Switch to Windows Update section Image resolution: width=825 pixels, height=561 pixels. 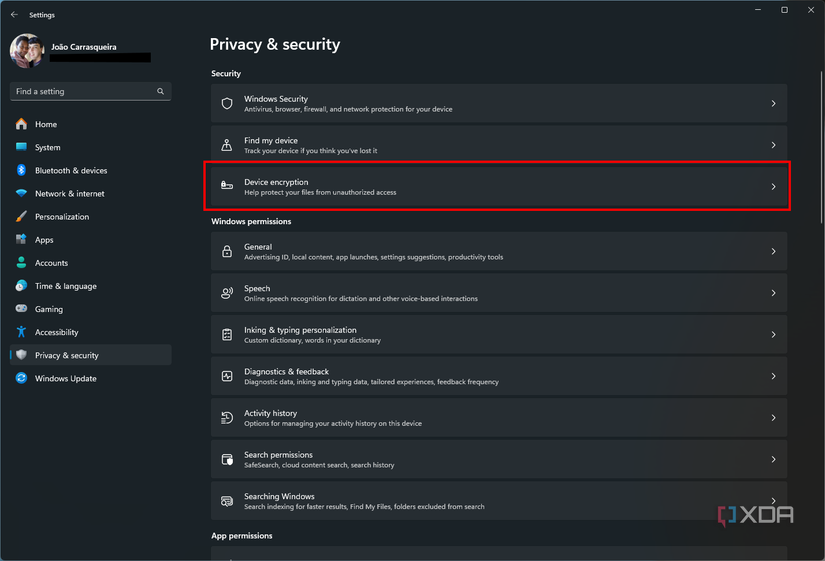65,379
